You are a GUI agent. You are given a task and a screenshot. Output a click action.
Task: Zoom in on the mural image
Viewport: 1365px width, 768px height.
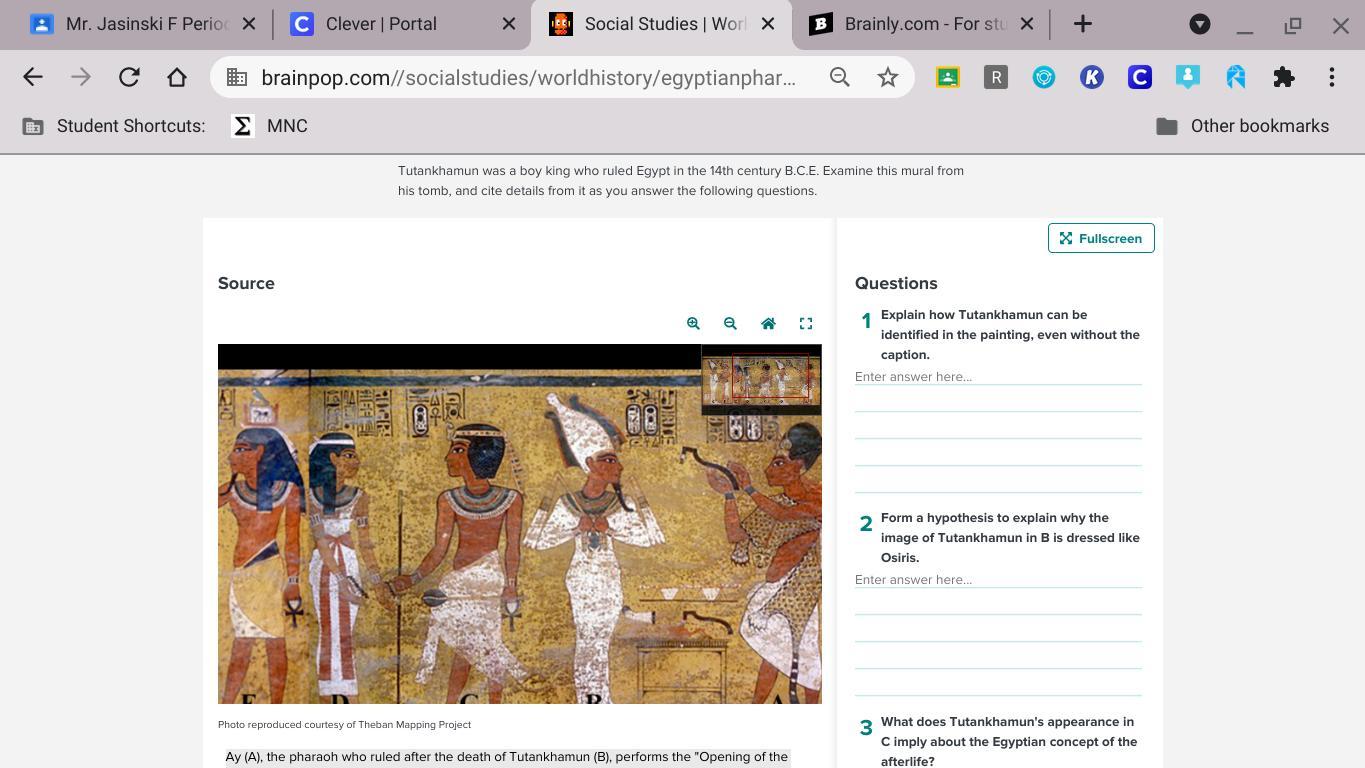tap(693, 323)
